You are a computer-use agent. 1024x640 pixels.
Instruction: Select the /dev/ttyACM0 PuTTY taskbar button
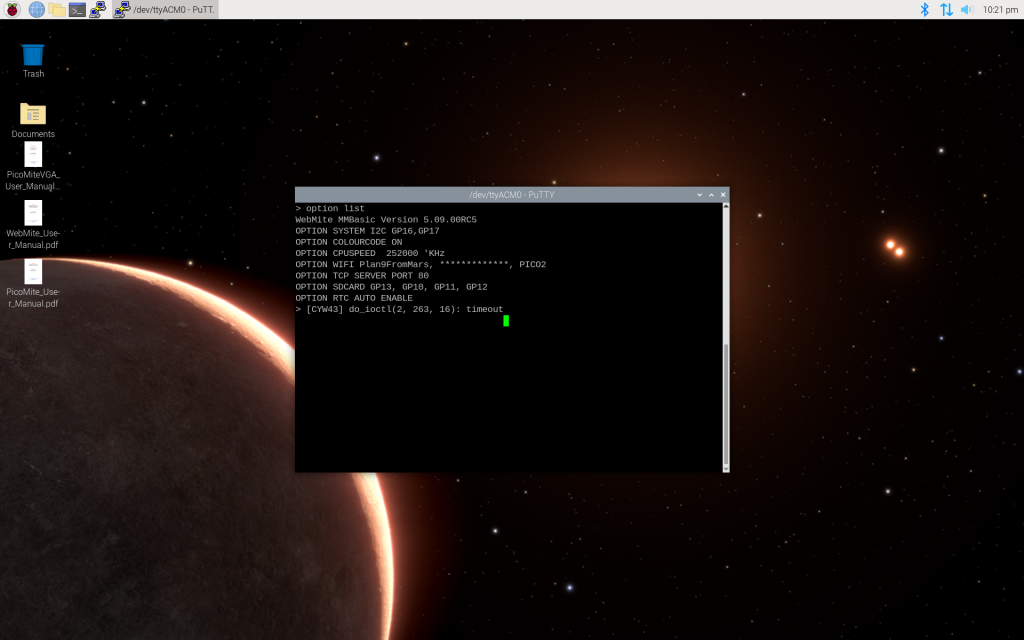[x=165, y=9]
